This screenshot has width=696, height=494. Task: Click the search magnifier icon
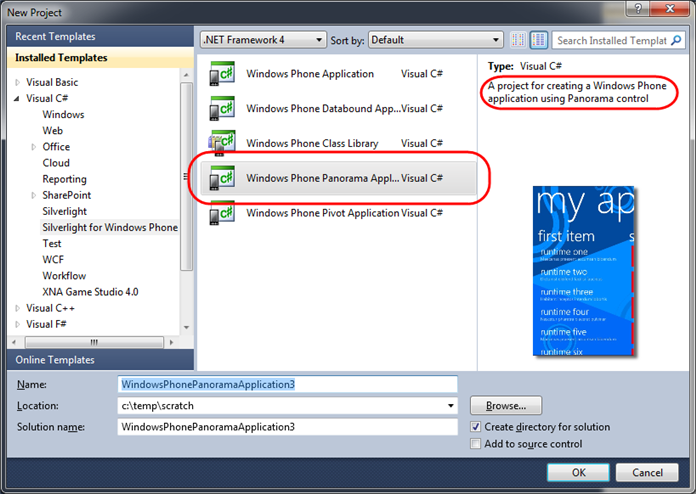[676, 40]
